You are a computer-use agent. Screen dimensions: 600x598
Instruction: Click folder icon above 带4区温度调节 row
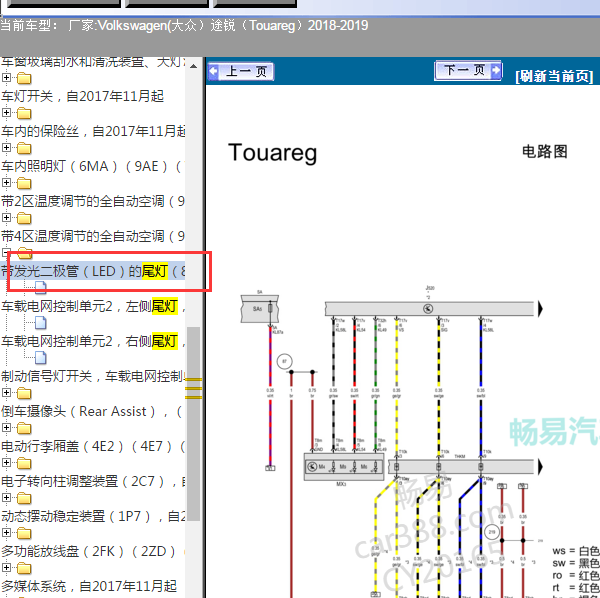[x=24, y=218]
